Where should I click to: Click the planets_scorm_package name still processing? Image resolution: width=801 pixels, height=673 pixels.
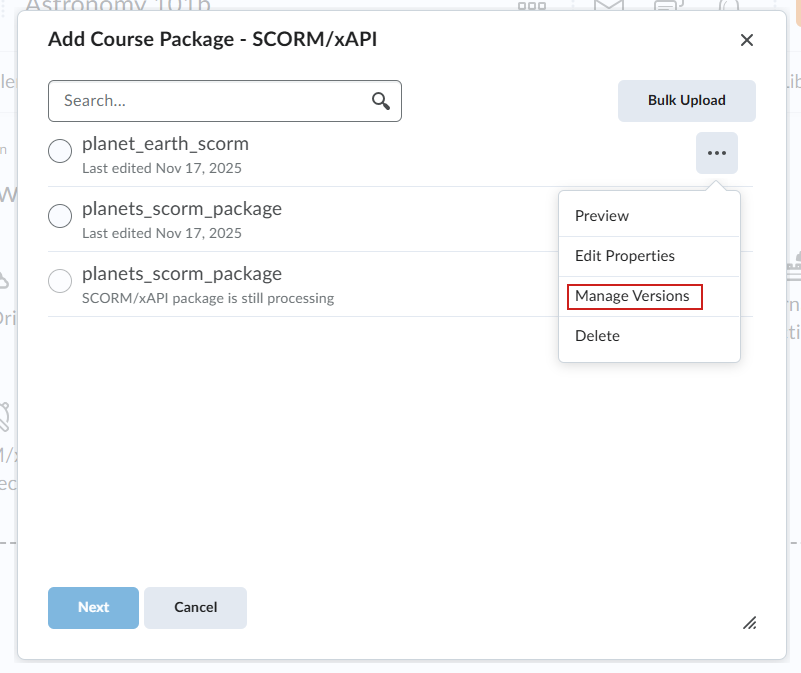pos(182,273)
